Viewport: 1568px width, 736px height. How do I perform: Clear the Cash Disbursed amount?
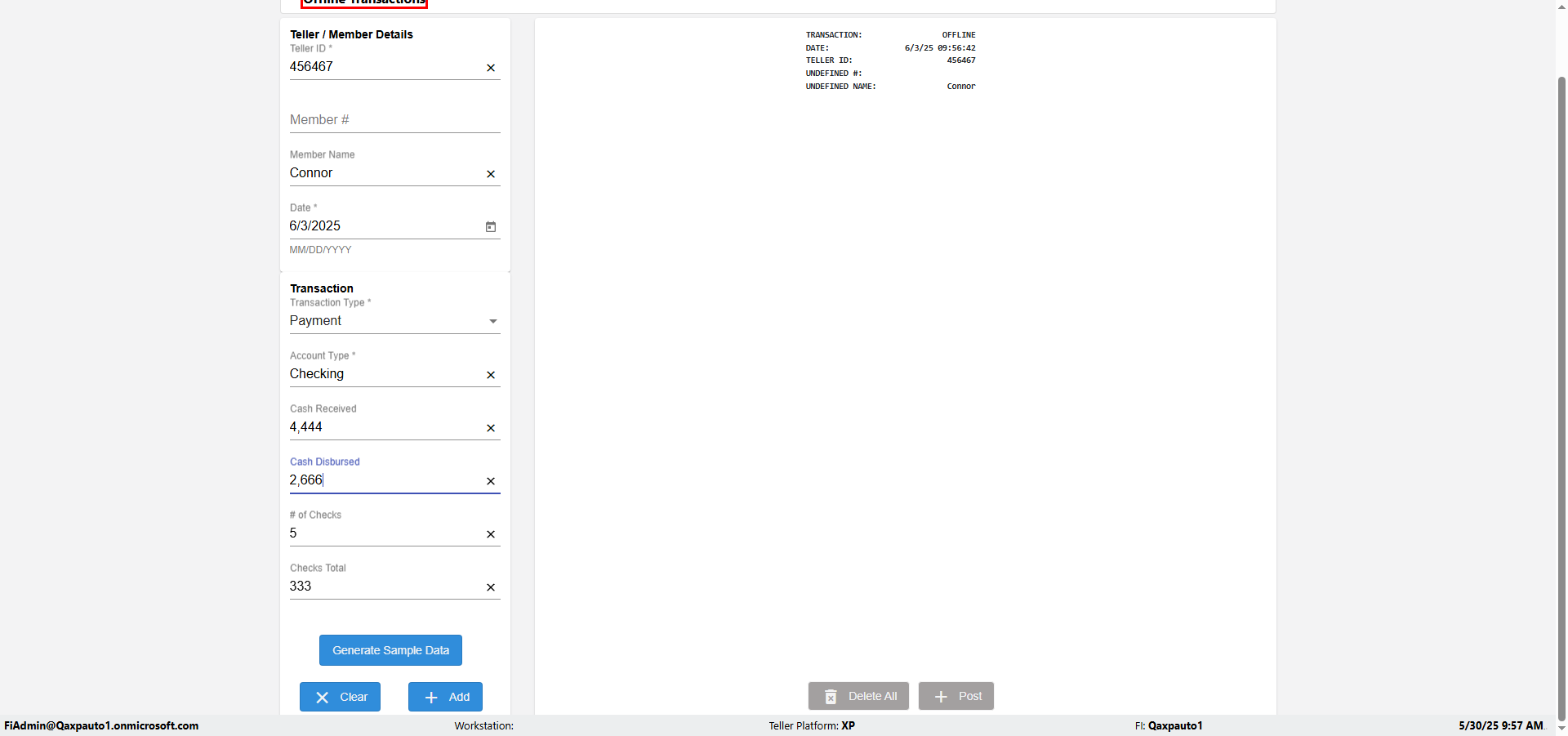click(x=491, y=481)
